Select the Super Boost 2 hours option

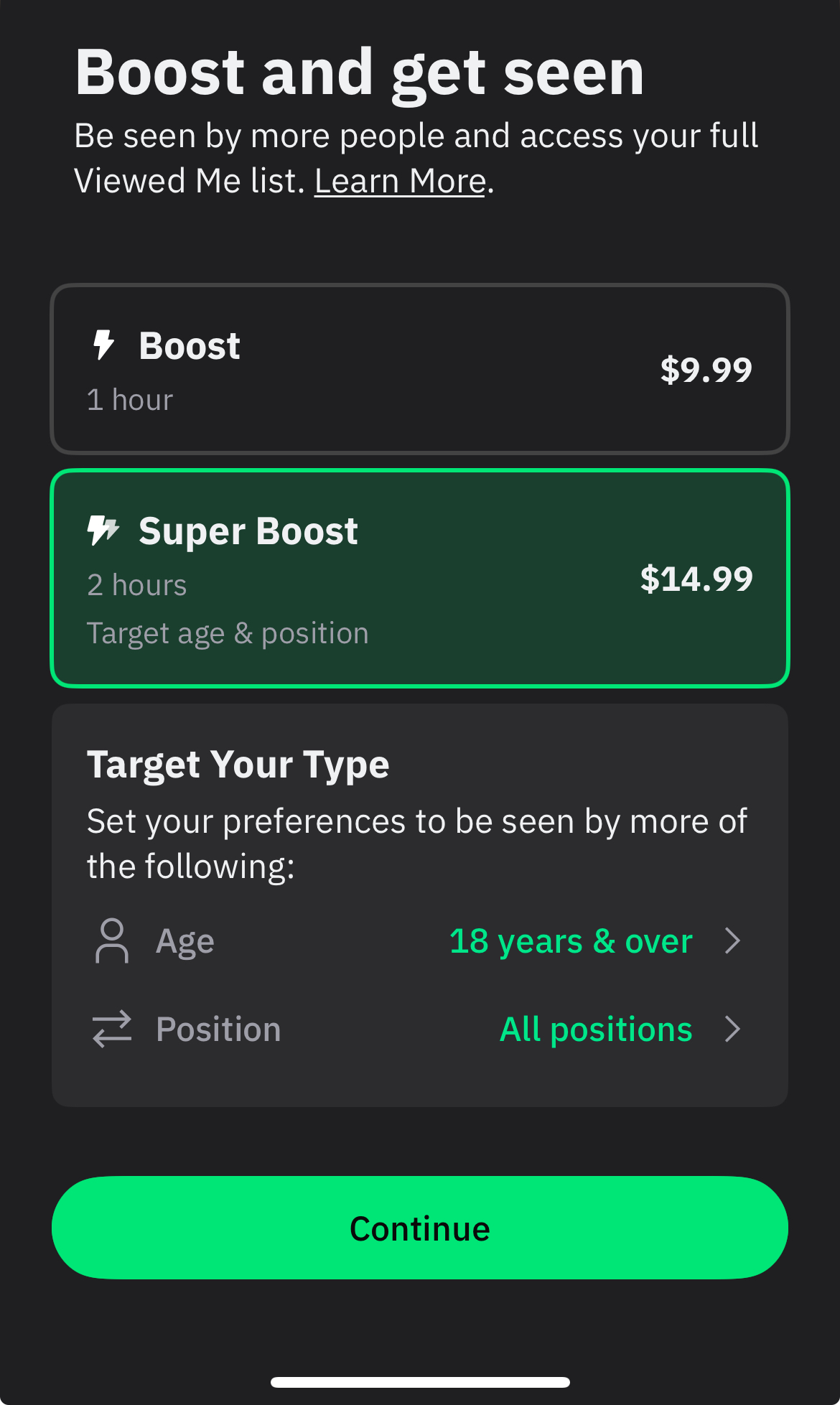pos(420,579)
